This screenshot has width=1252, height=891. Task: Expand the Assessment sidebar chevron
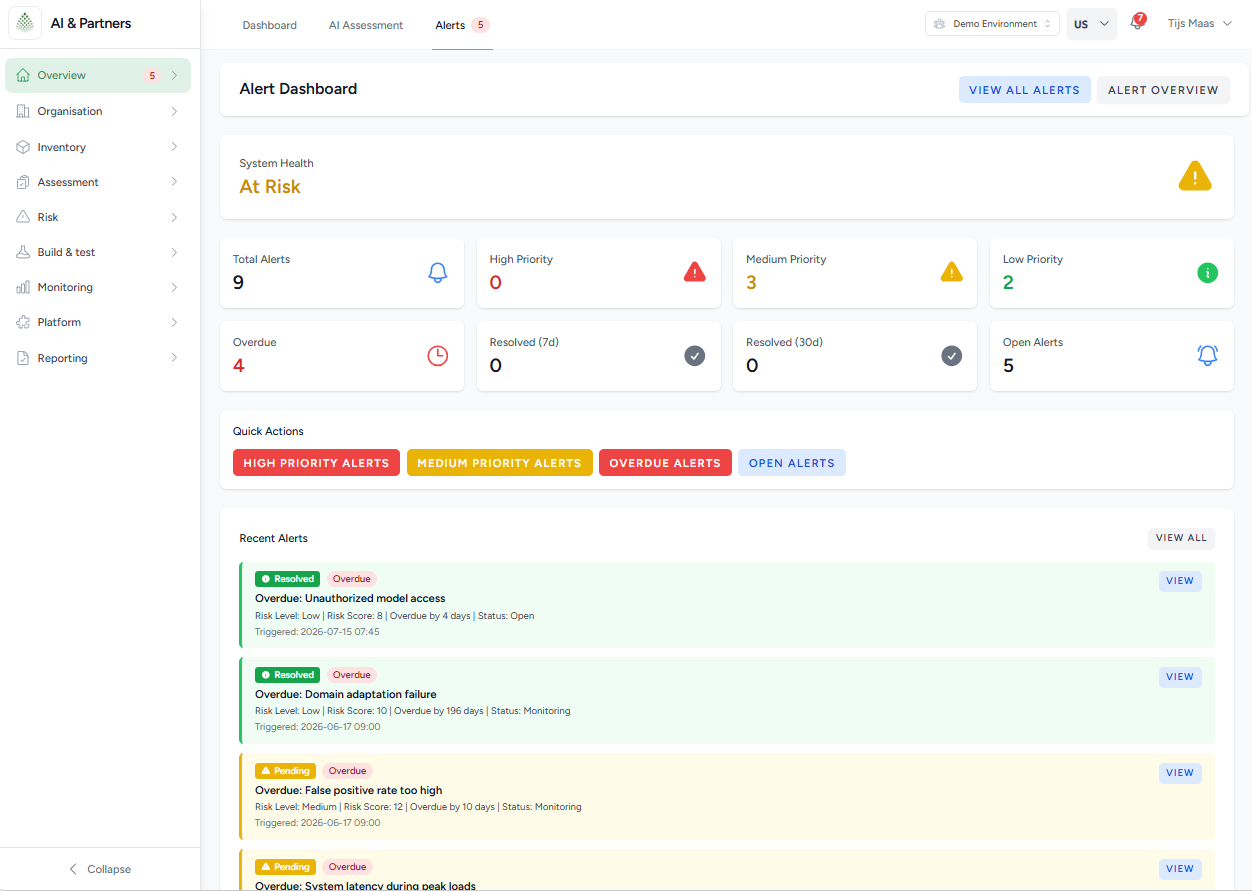tap(174, 182)
